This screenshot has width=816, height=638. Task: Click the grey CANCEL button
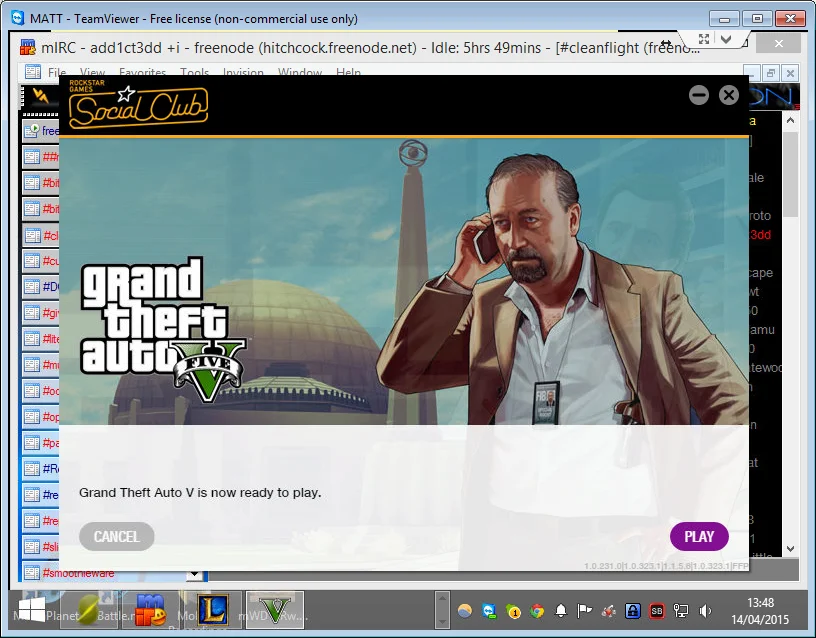click(x=117, y=537)
